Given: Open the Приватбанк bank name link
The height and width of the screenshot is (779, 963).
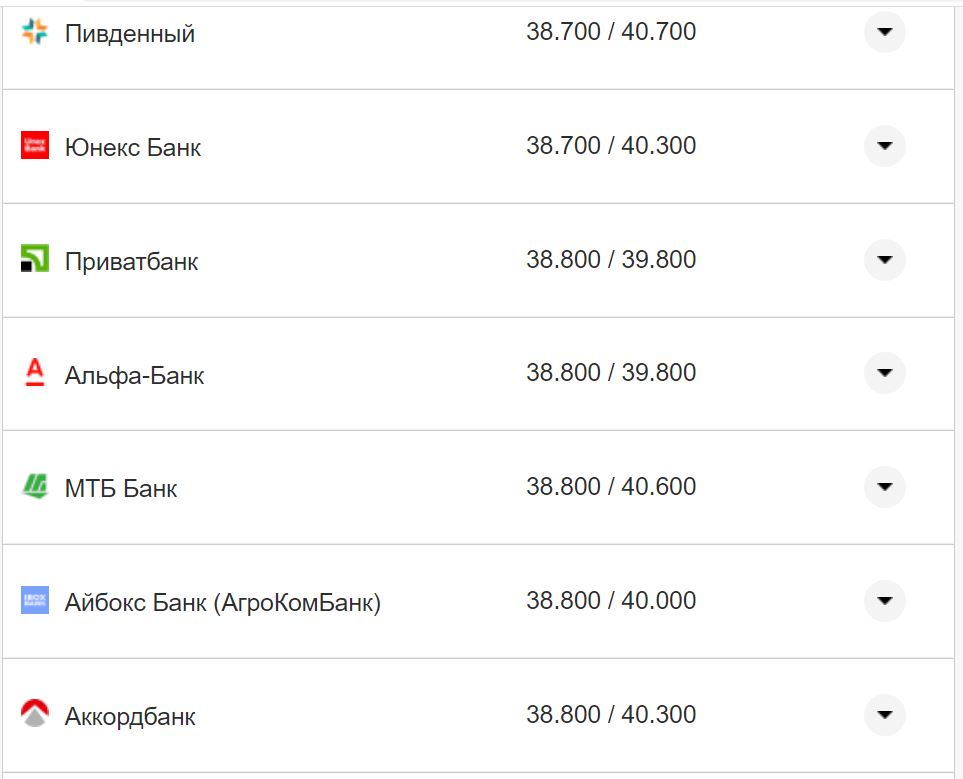Looking at the screenshot, I should 131,262.
